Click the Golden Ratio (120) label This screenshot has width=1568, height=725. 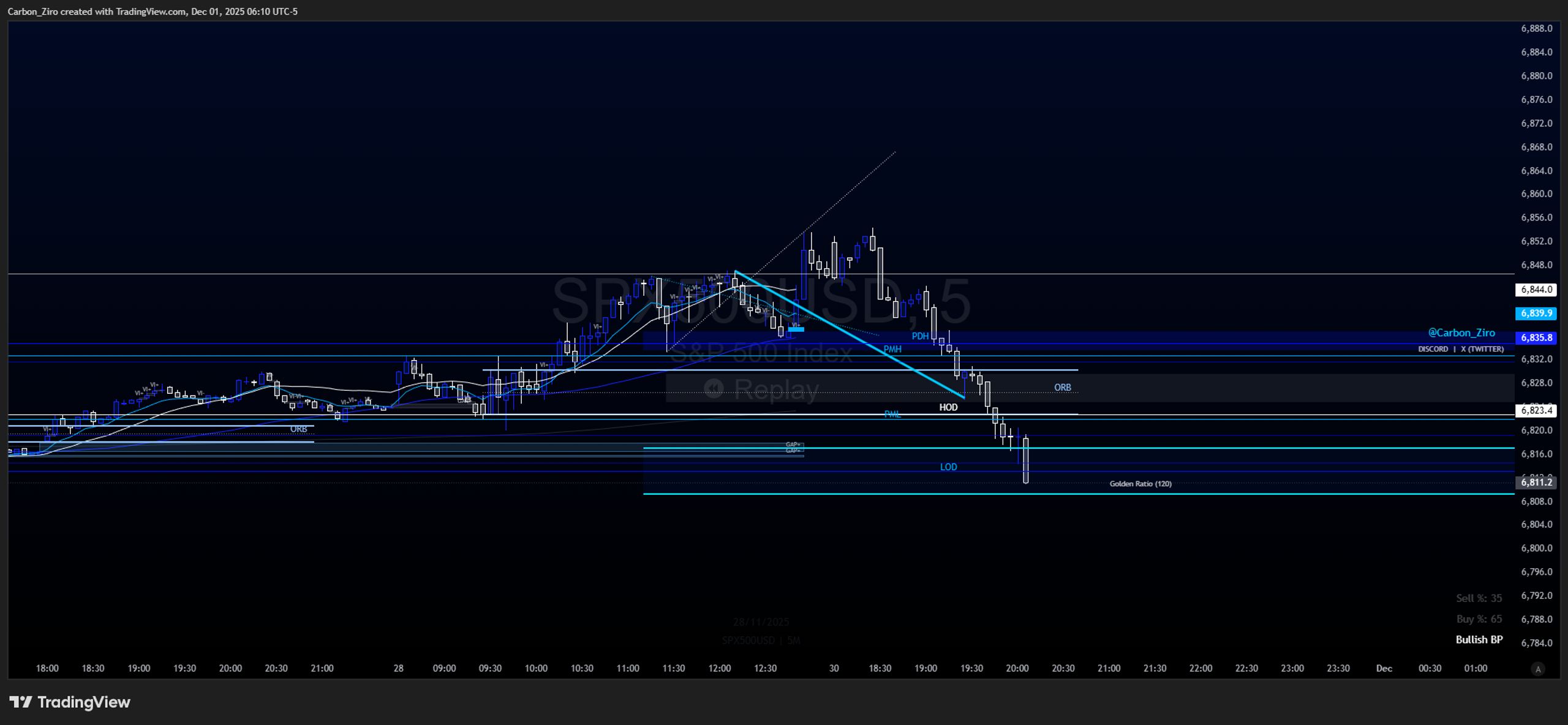point(1140,484)
